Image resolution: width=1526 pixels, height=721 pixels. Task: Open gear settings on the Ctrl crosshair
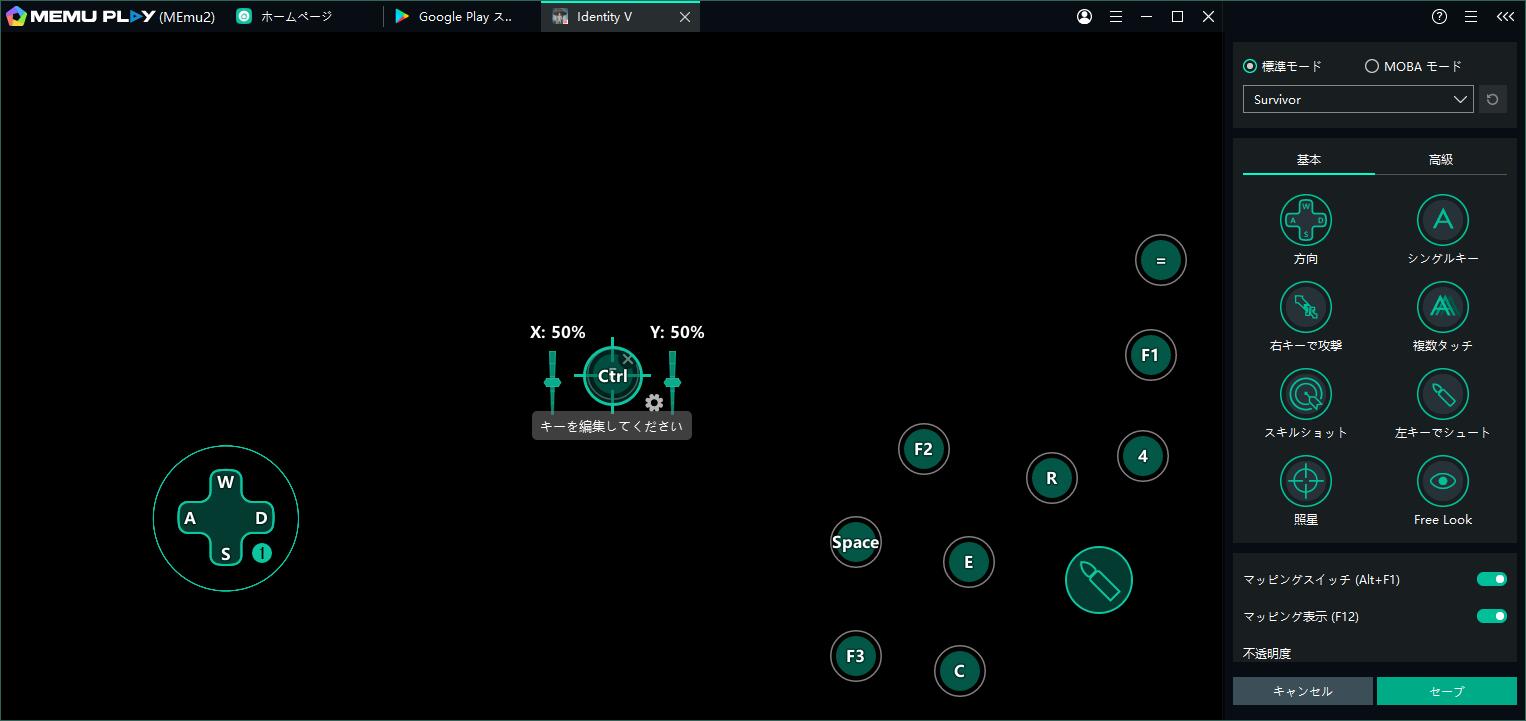654,403
